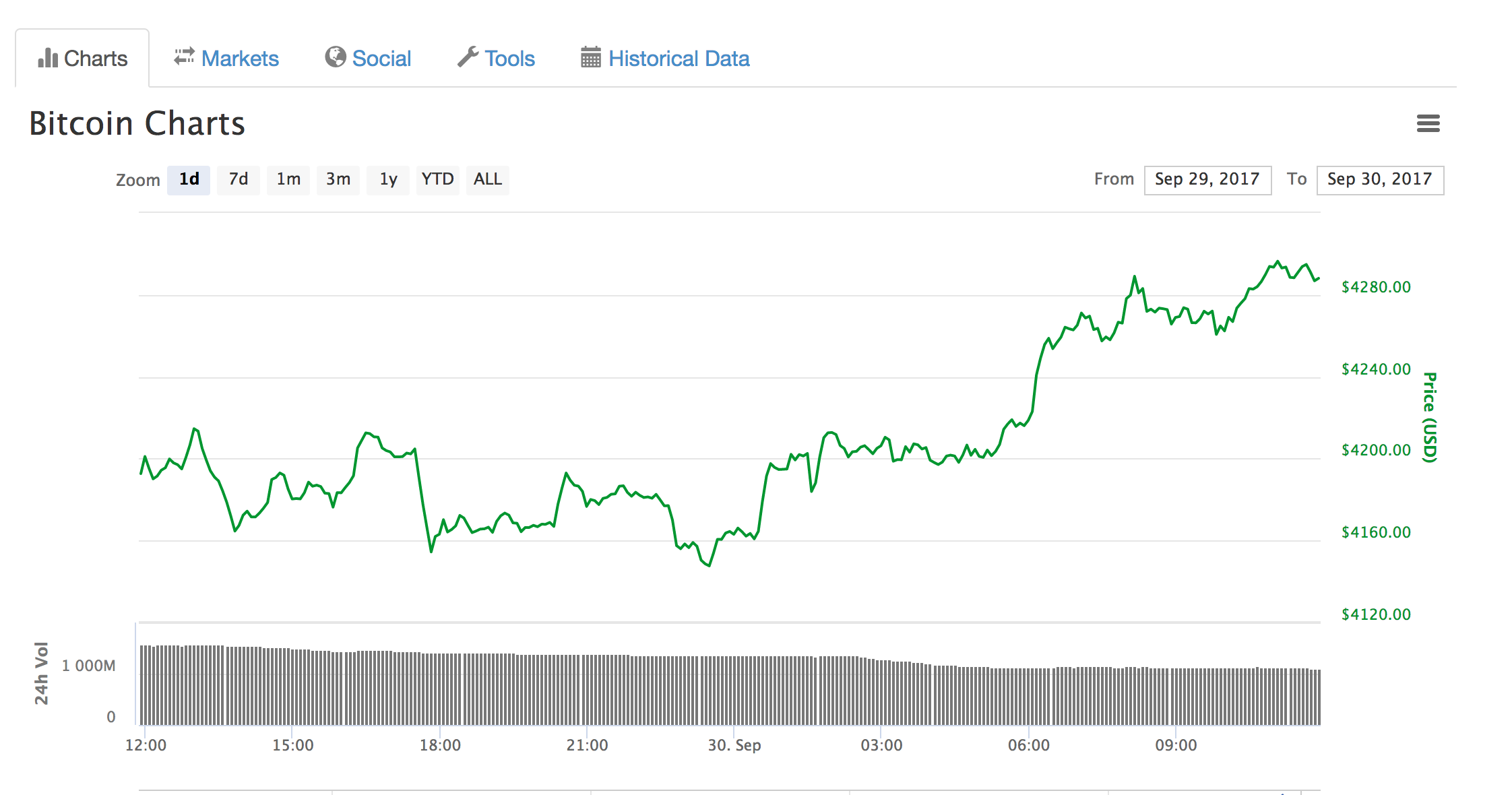Open the To date field Sep 30, 2017
The height and width of the screenshot is (795, 1512).
pyautogui.click(x=1379, y=180)
